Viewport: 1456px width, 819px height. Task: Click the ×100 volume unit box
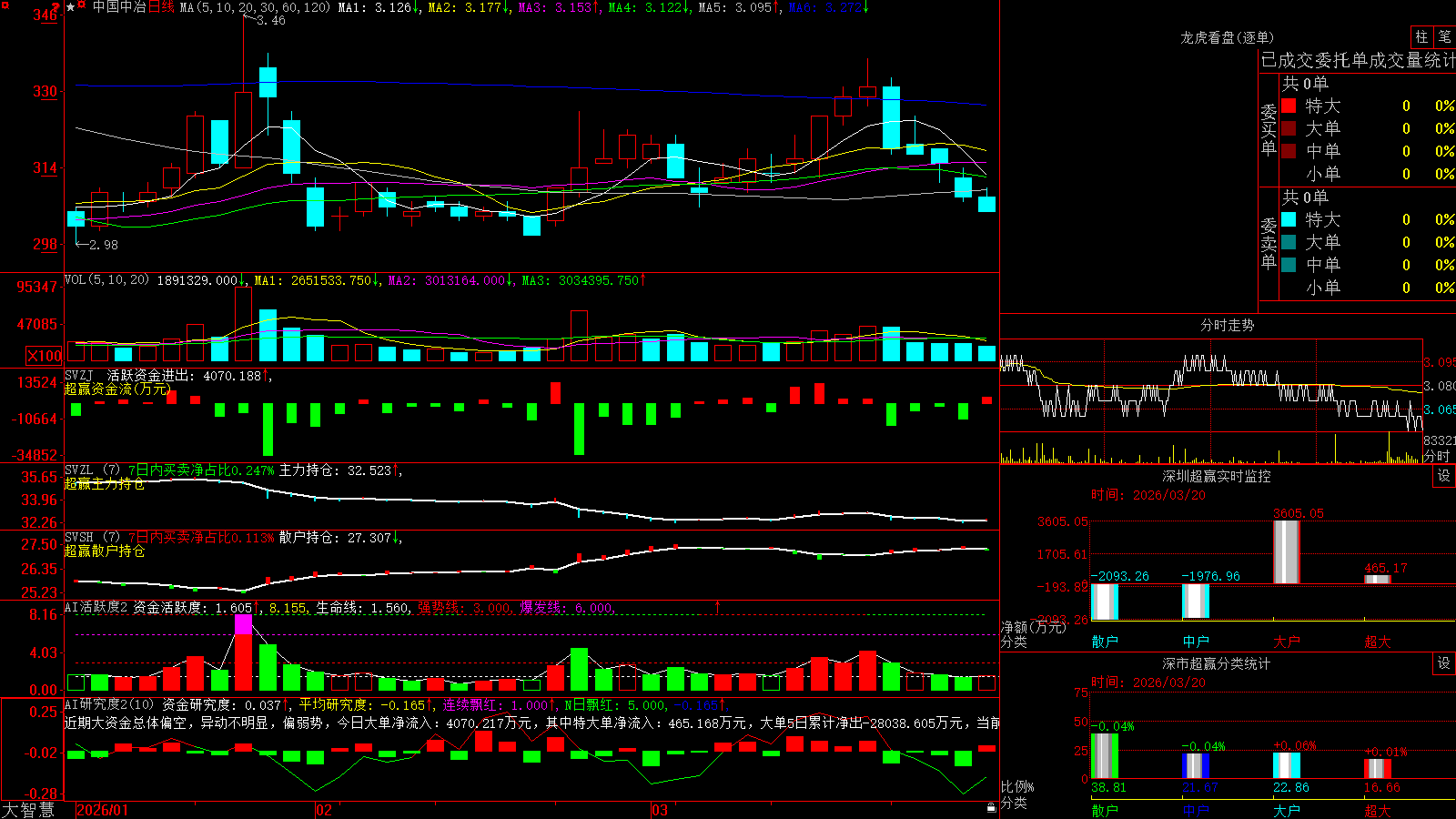click(45, 356)
